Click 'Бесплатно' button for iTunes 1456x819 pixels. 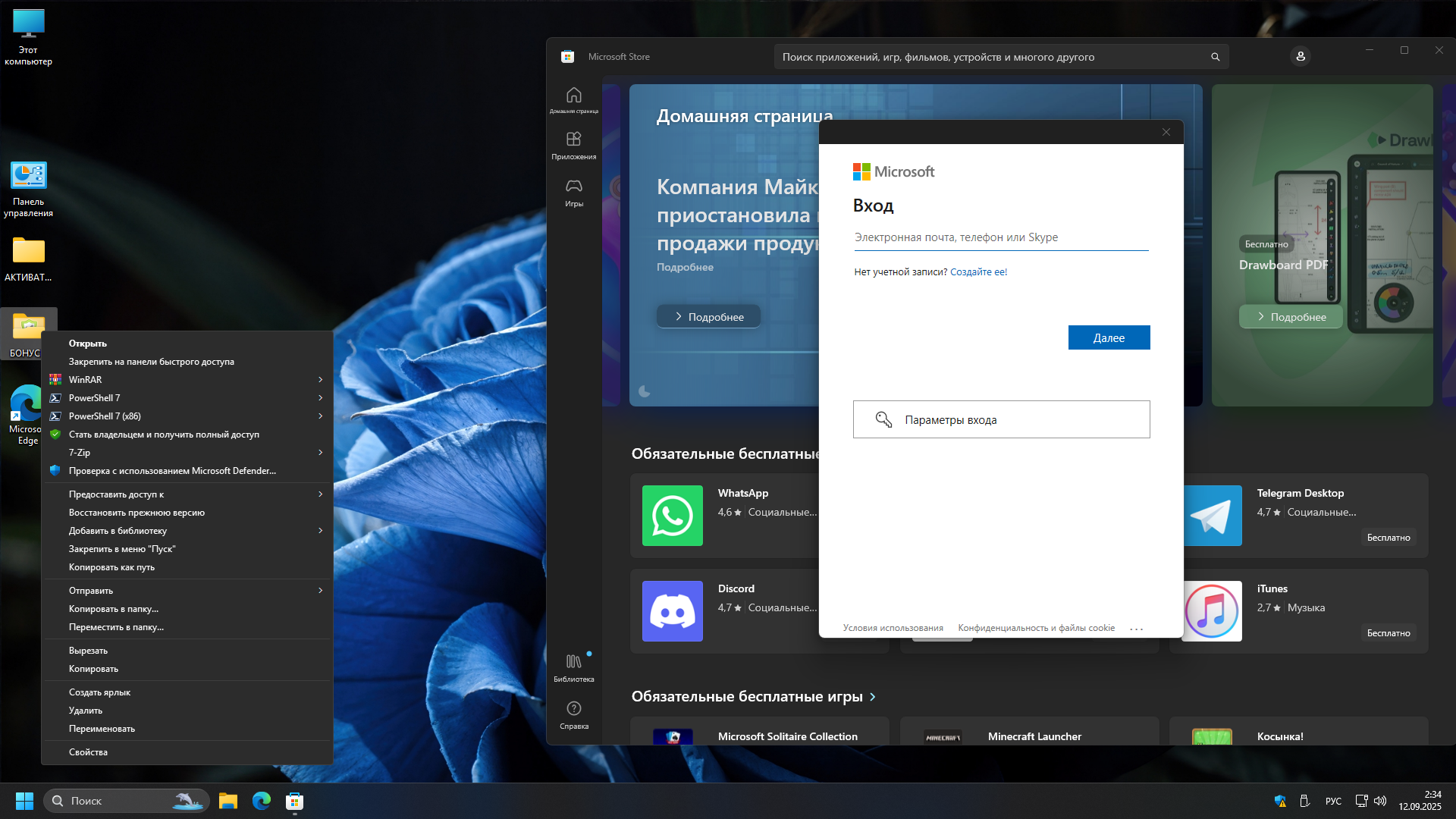coord(1389,633)
